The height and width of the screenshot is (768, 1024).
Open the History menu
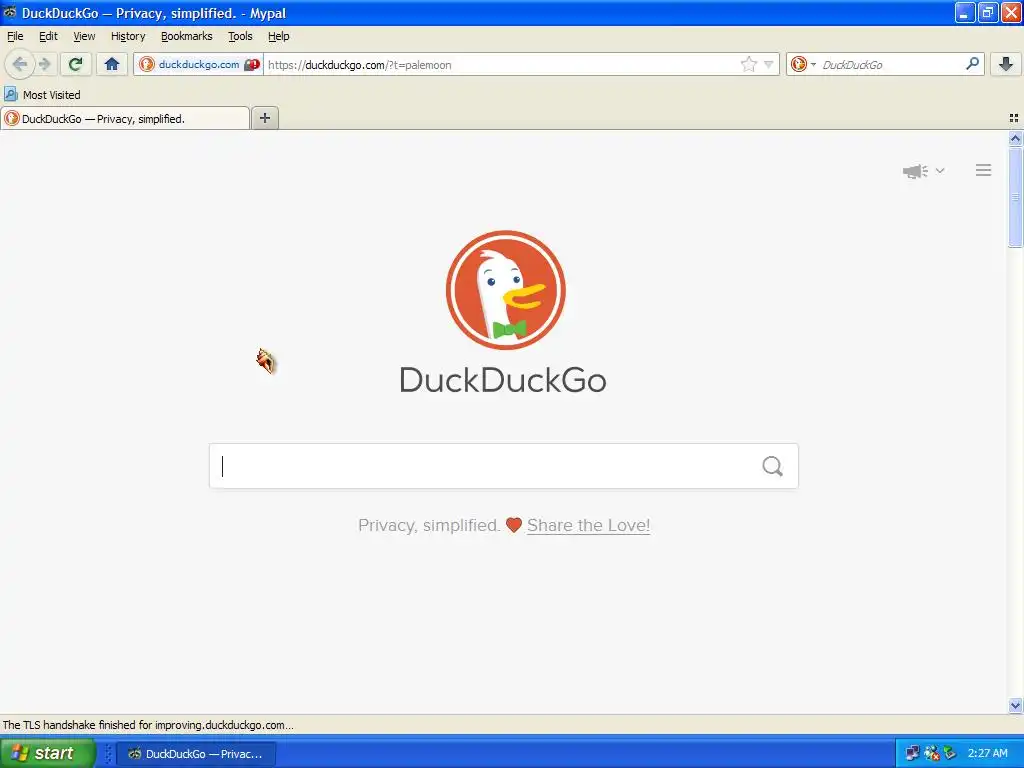(128, 36)
